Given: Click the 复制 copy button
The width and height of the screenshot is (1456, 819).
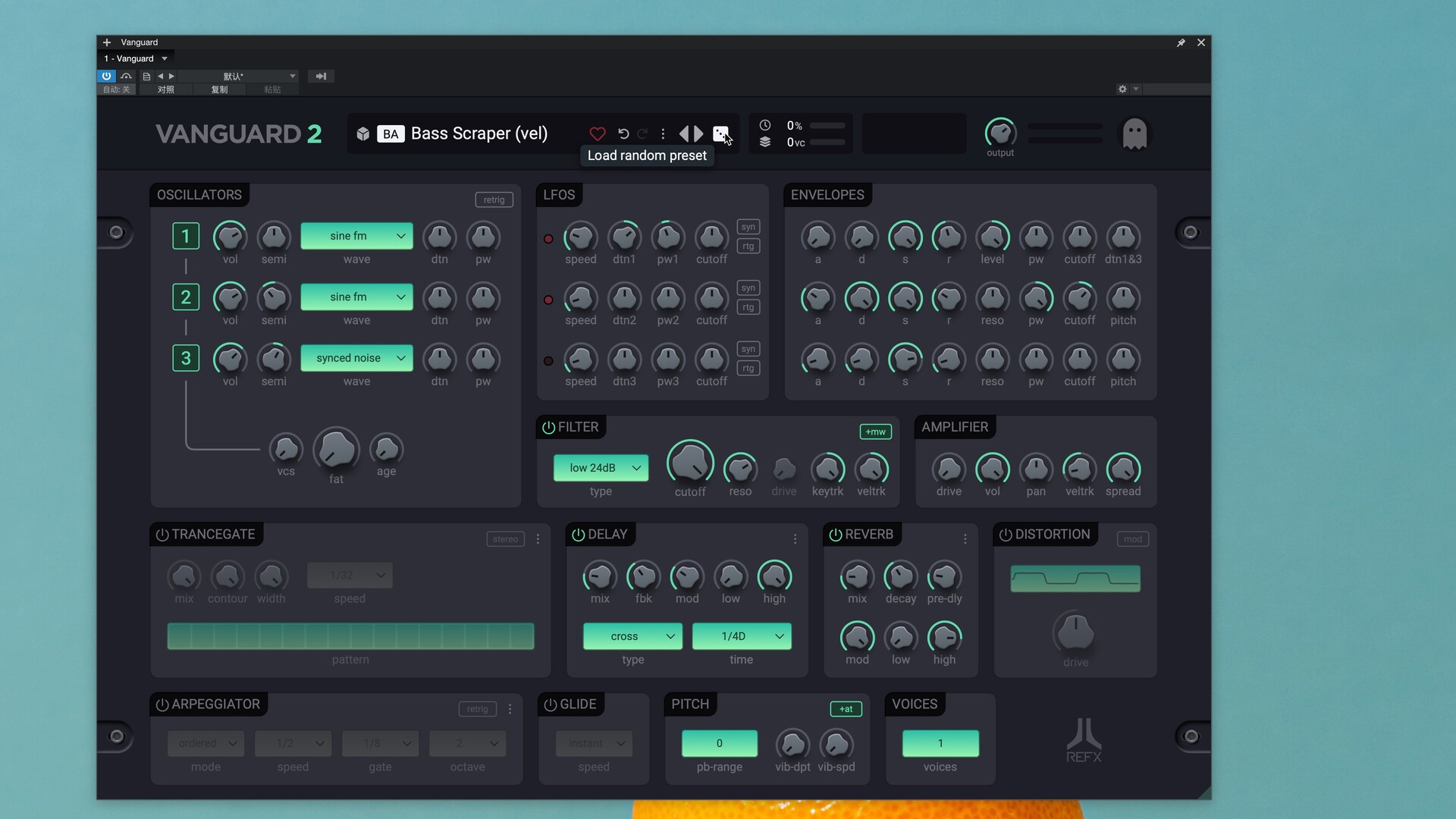Looking at the screenshot, I should pyautogui.click(x=219, y=89).
